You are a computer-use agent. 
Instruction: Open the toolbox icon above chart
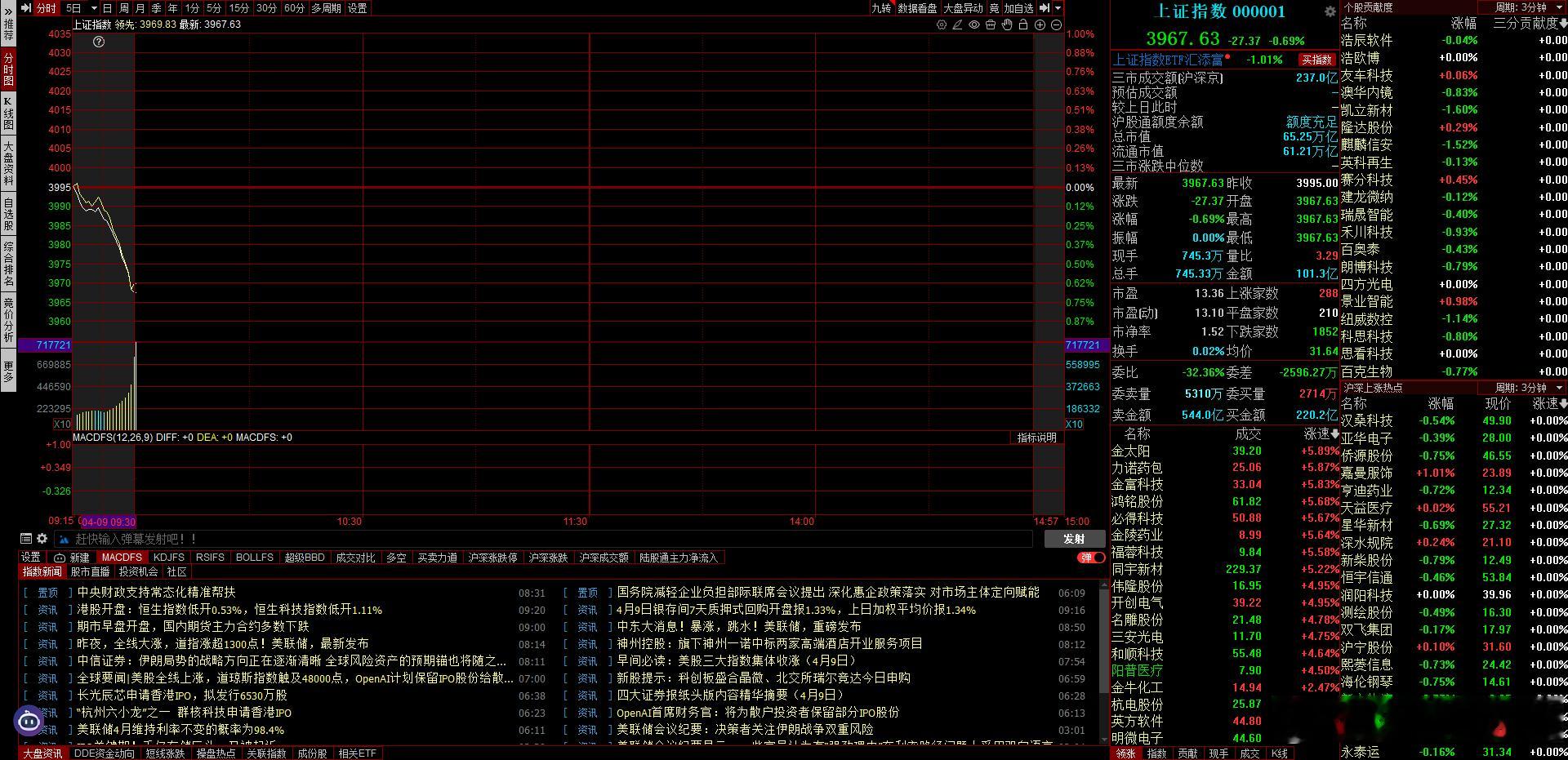[x=991, y=24]
